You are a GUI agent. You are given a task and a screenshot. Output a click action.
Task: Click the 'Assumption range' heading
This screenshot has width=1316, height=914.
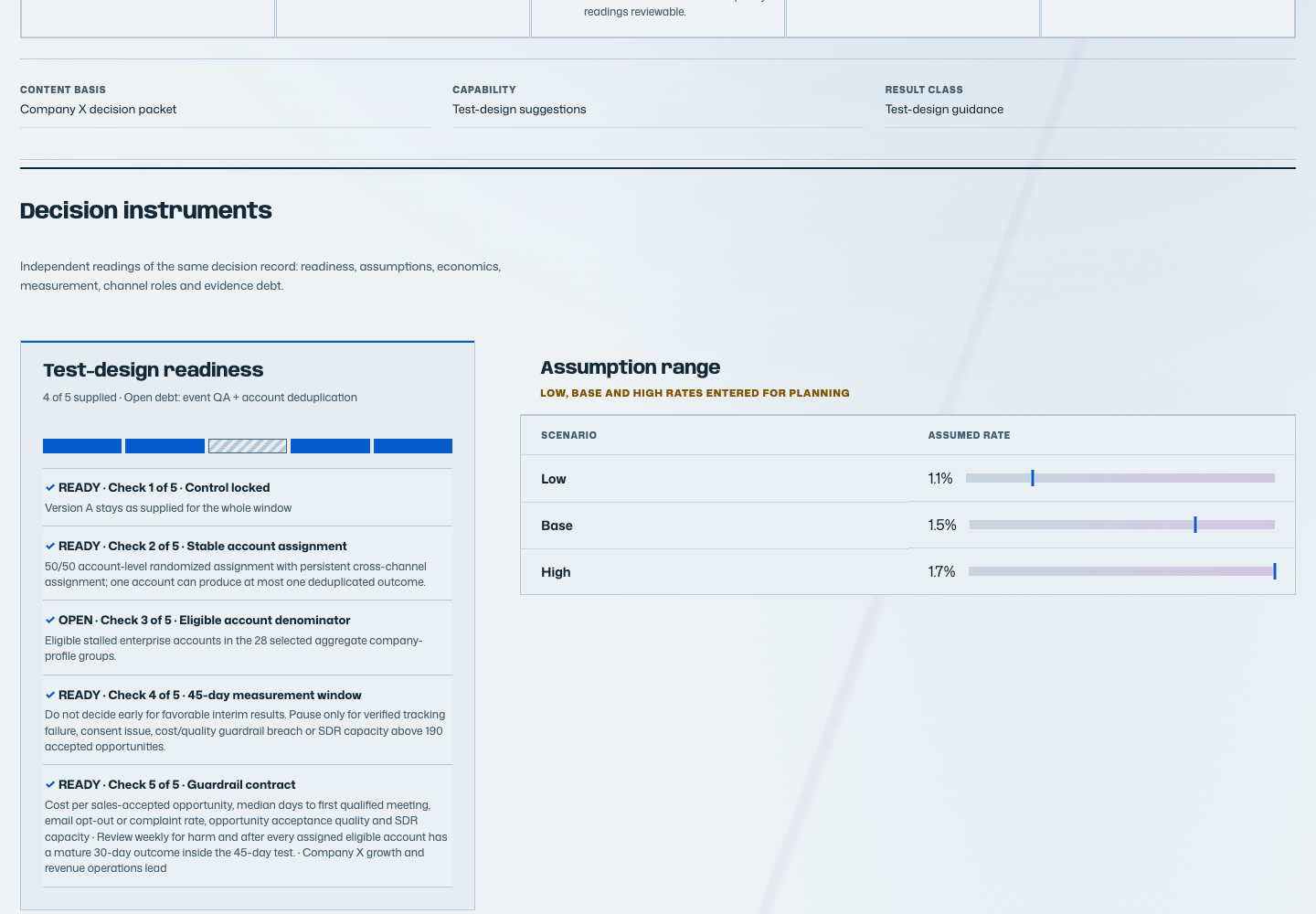click(631, 367)
